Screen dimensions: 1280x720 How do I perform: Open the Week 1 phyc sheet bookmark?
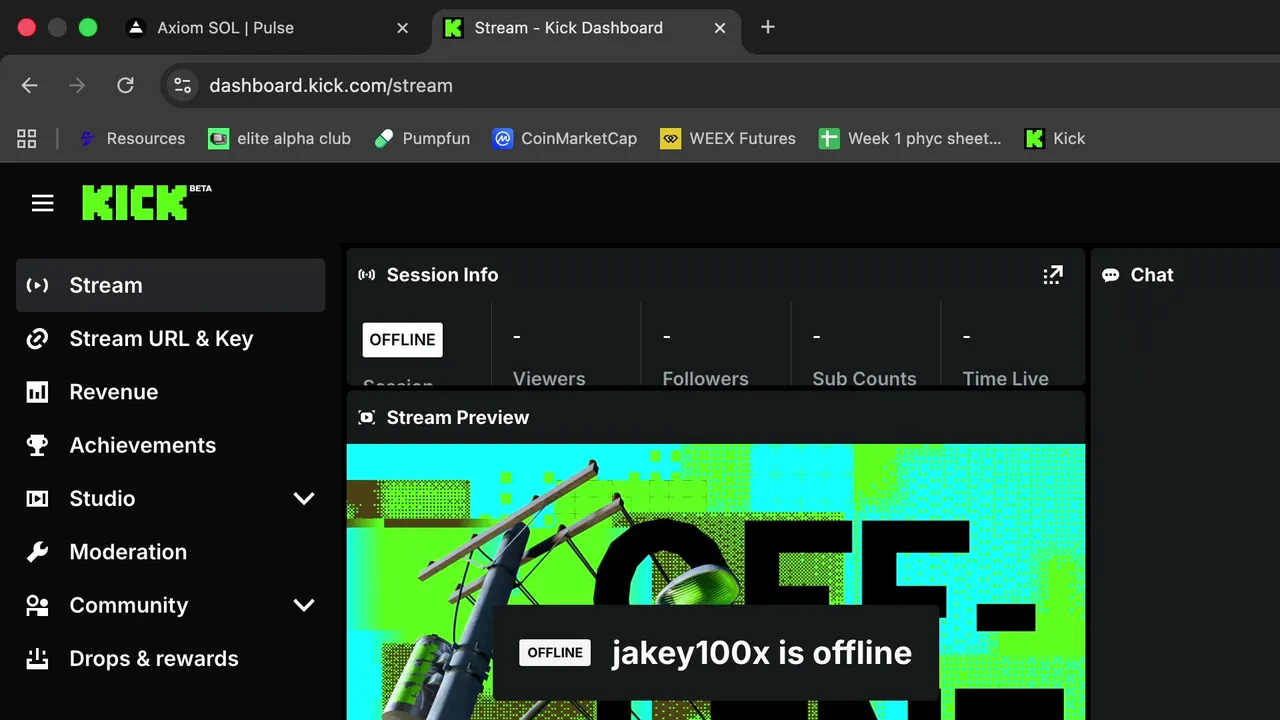point(910,139)
